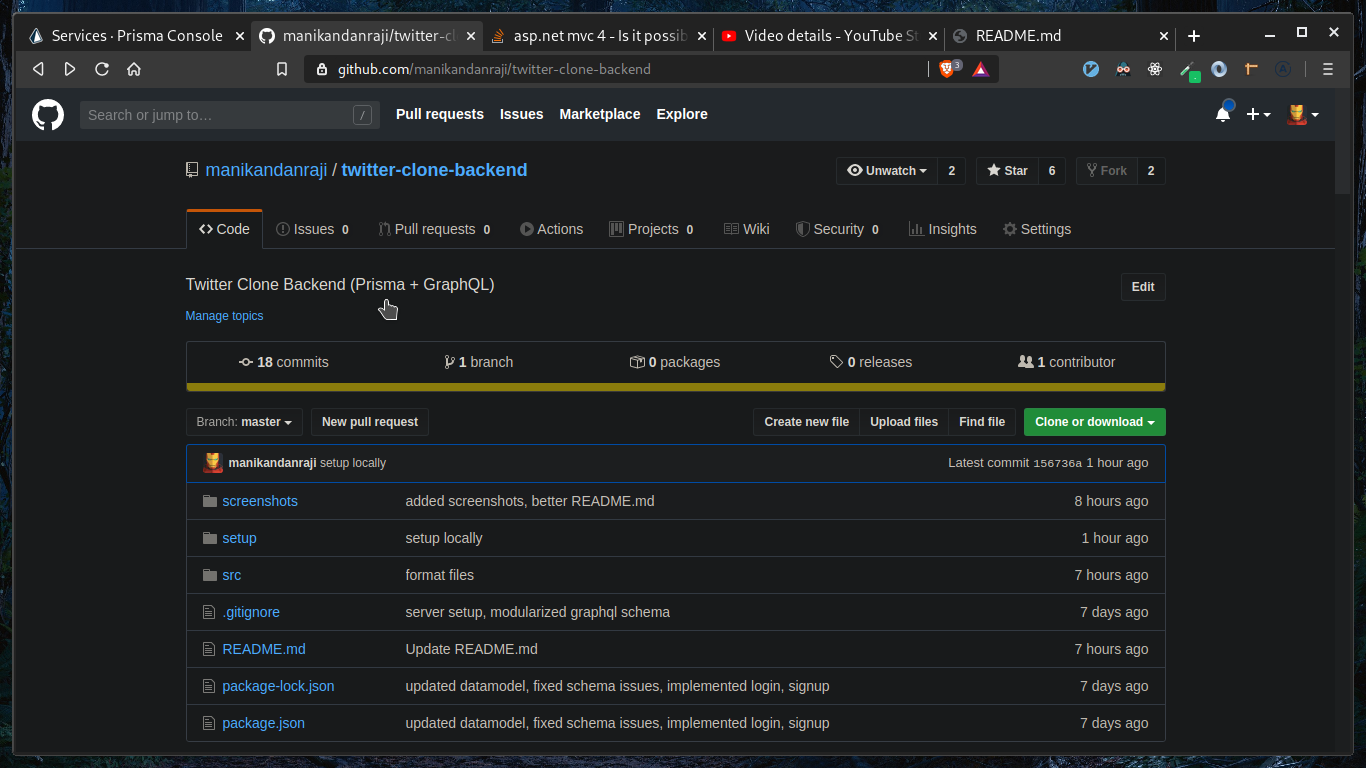Open README.md file

[x=264, y=649]
